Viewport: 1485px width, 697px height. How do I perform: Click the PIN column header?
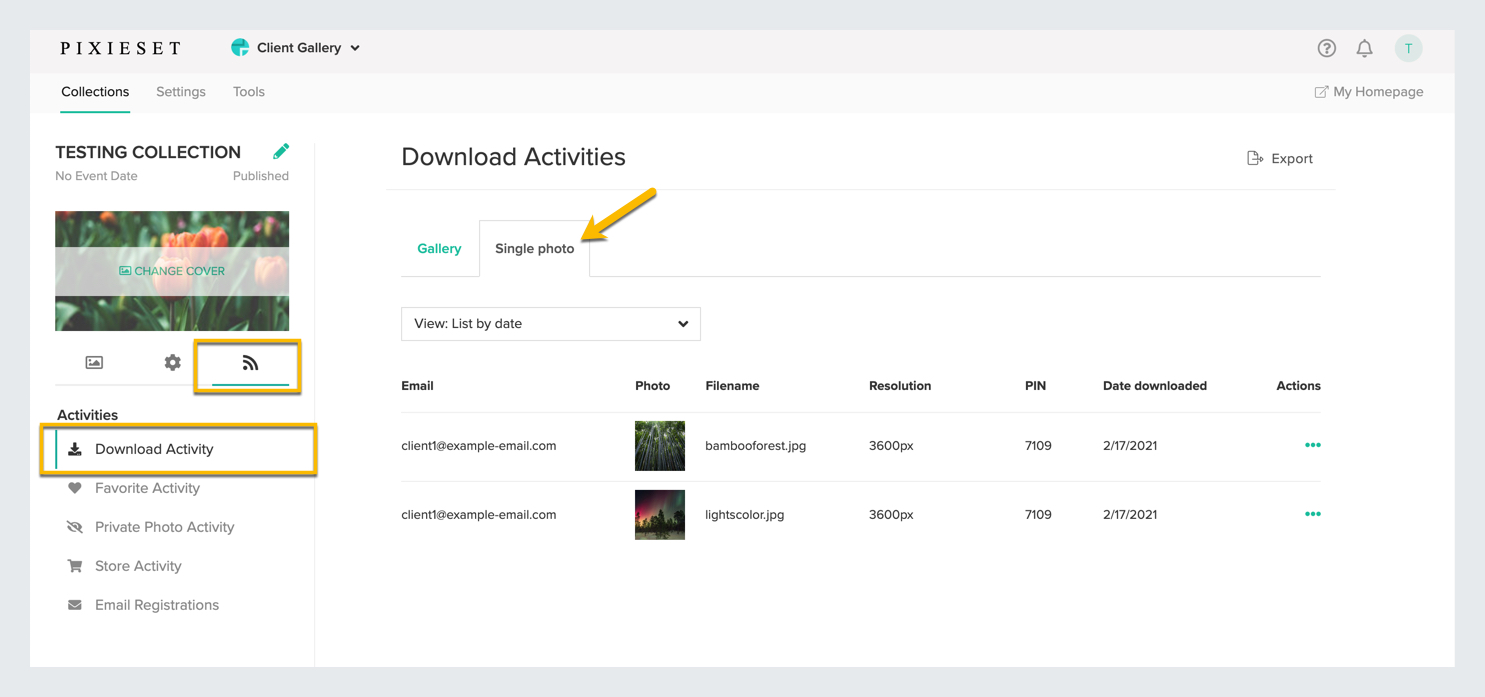point(1035,386)
